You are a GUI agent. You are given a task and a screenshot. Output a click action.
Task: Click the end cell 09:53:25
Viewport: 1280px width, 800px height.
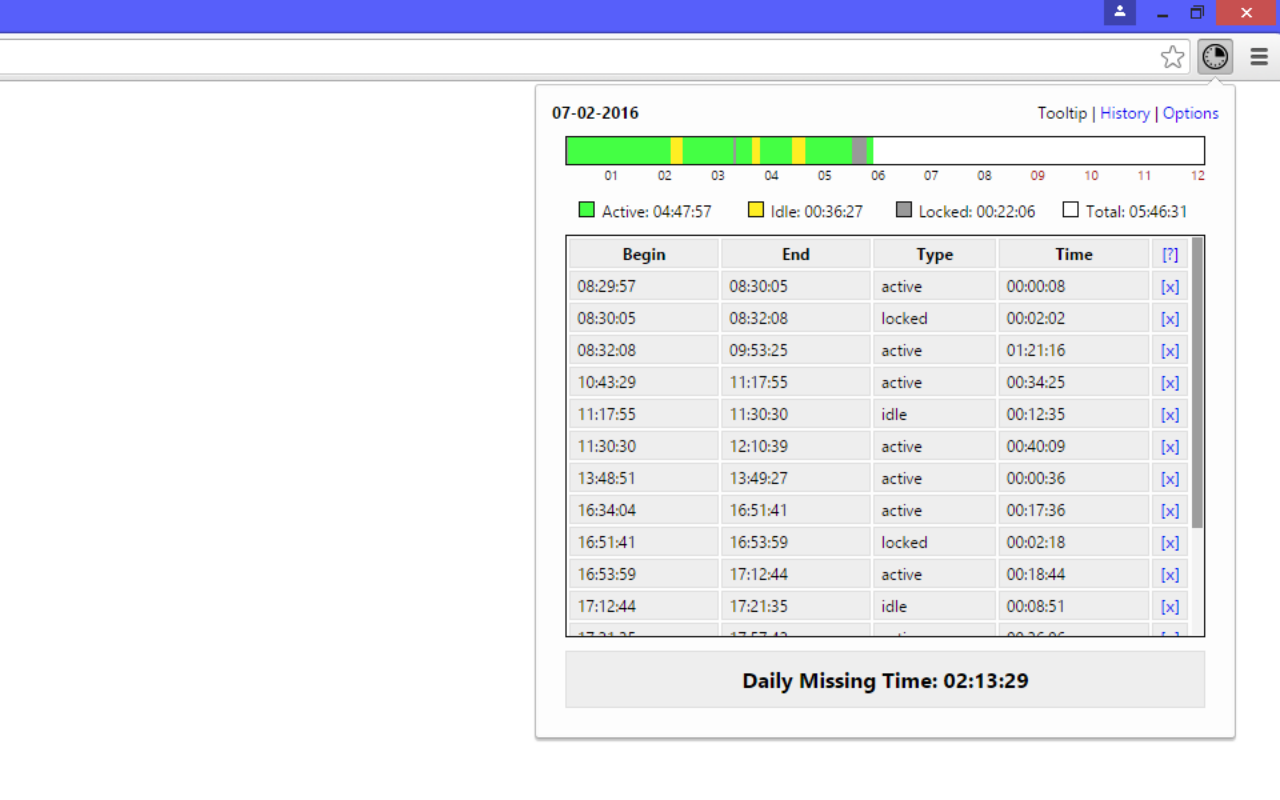[x=796, y=350]
